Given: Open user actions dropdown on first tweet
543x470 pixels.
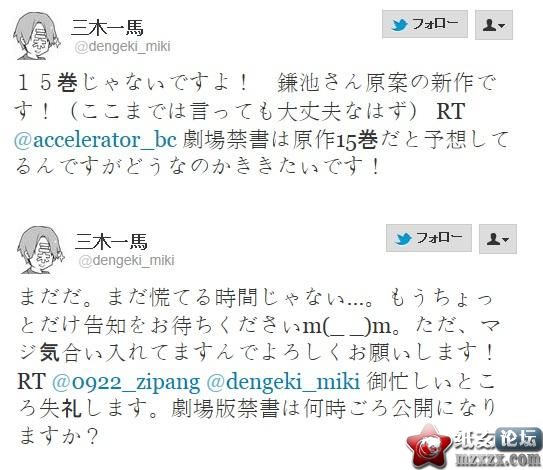Looking at the screenshot, I should (494, 25).
